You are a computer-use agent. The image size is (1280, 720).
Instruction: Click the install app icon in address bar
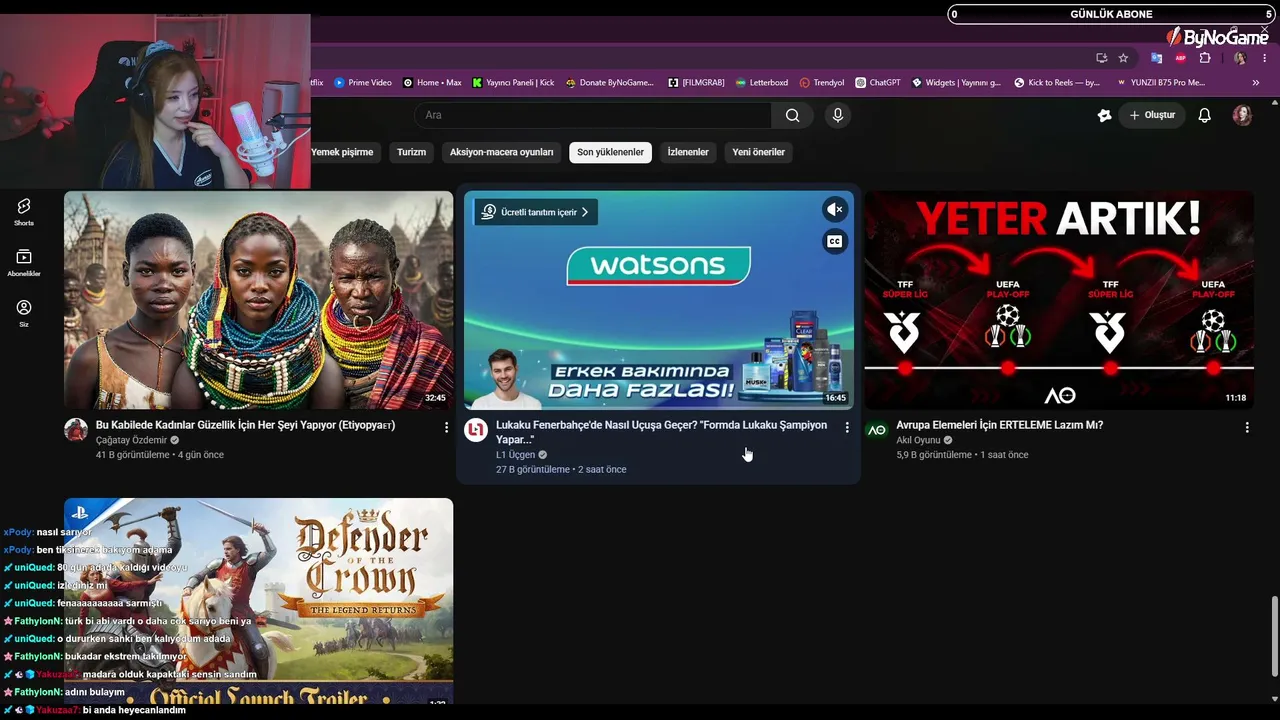pyautogui.click(x=1101, y=58)
